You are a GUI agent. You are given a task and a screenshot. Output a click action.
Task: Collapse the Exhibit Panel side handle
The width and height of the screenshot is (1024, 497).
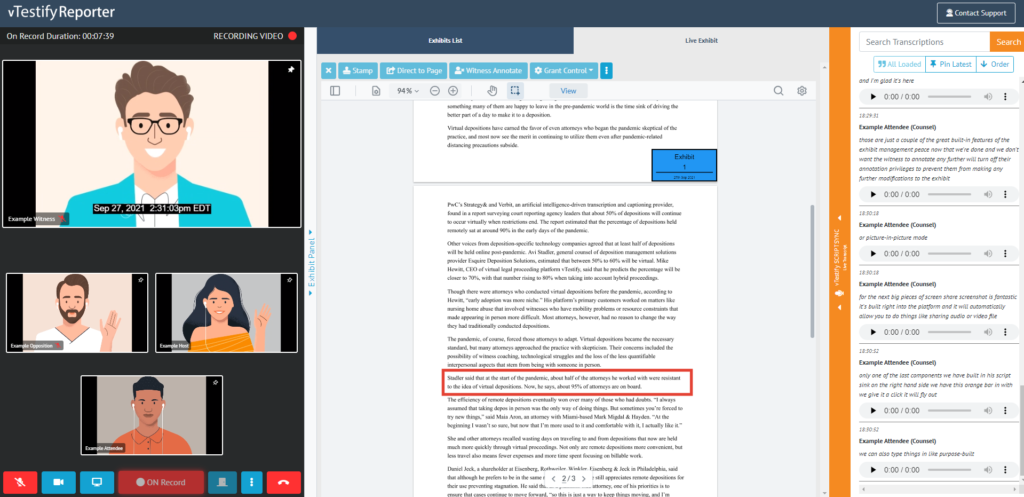(311, 263)
